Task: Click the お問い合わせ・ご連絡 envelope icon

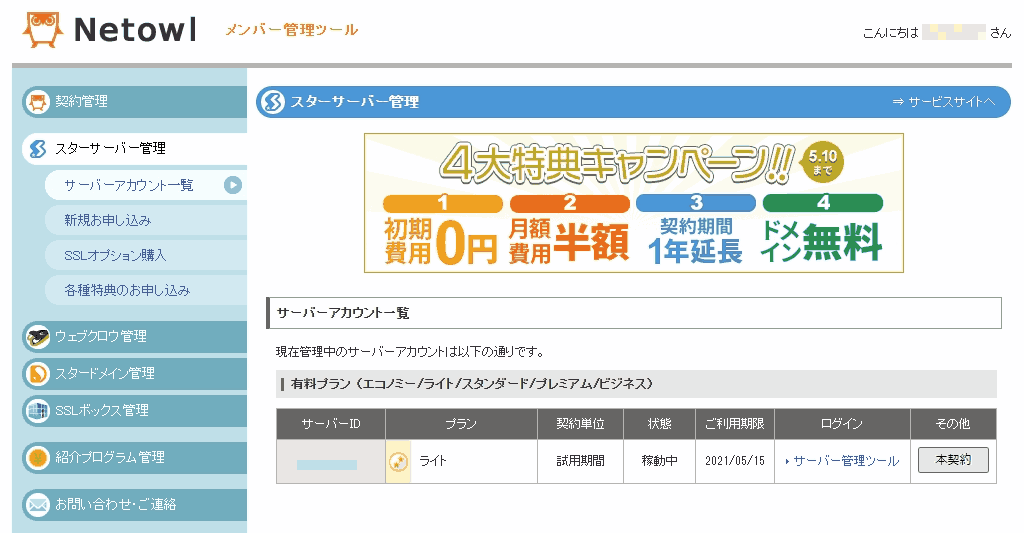Action: coord(38,505)
